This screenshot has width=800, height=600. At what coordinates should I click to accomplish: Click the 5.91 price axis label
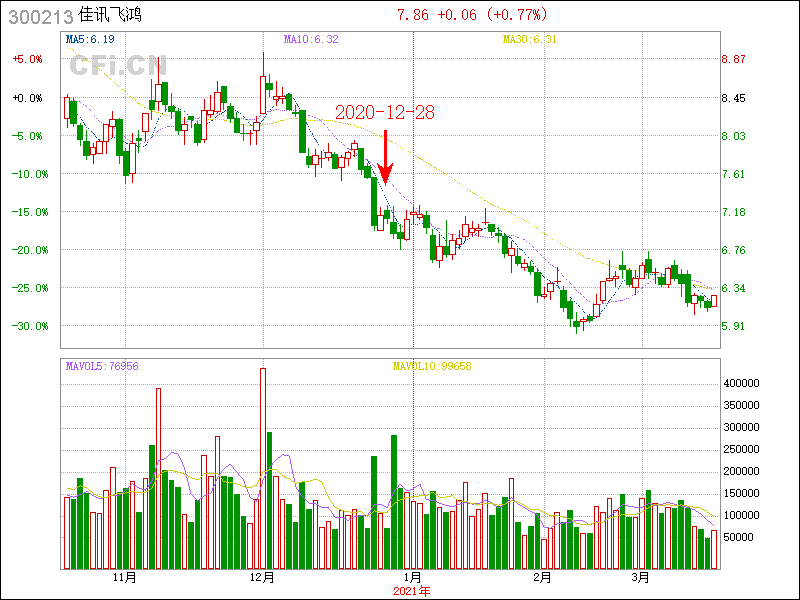point(733,326)
